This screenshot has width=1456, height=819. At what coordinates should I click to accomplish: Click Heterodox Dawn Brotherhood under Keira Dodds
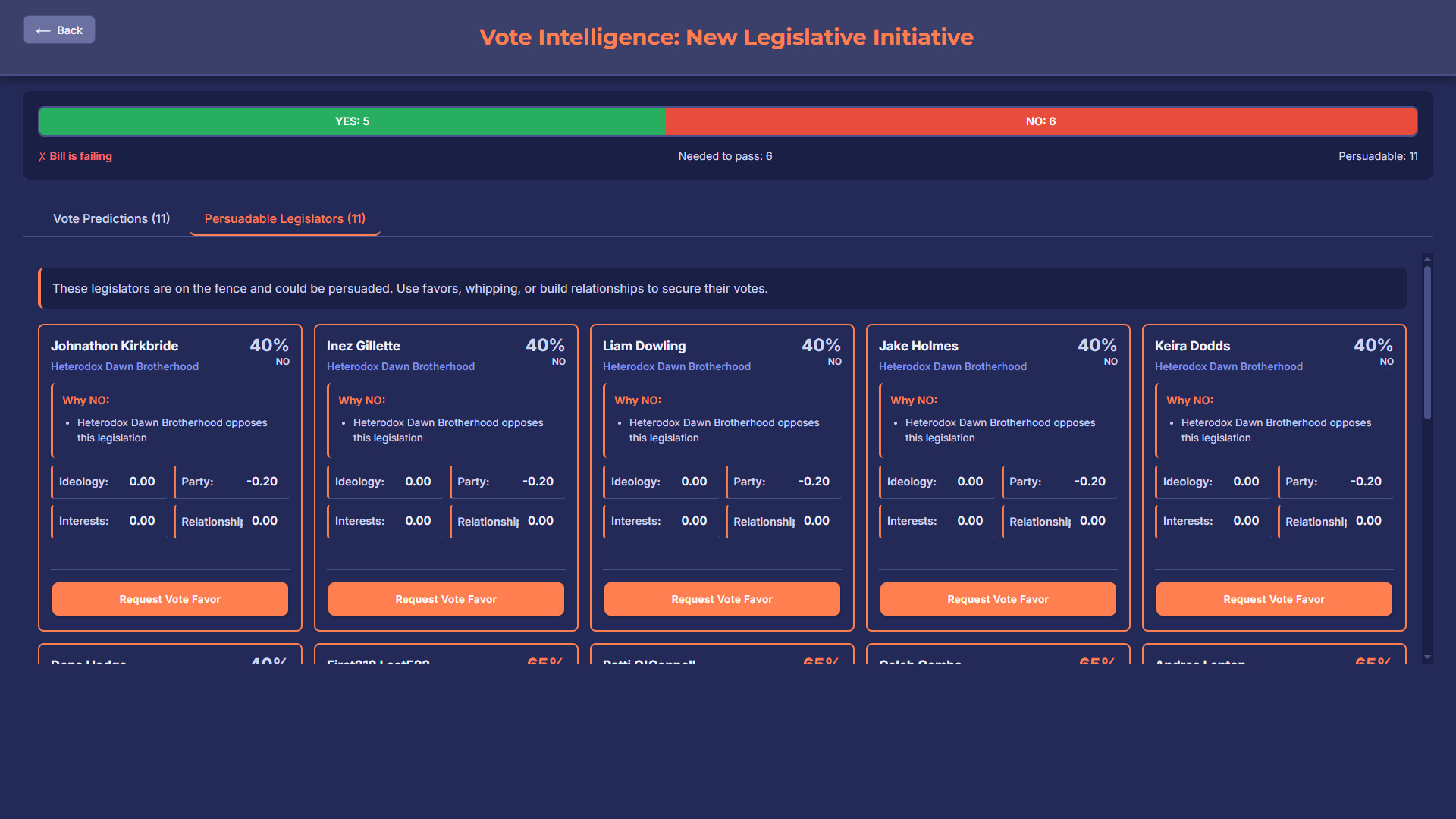click(x=1228, y=366)
